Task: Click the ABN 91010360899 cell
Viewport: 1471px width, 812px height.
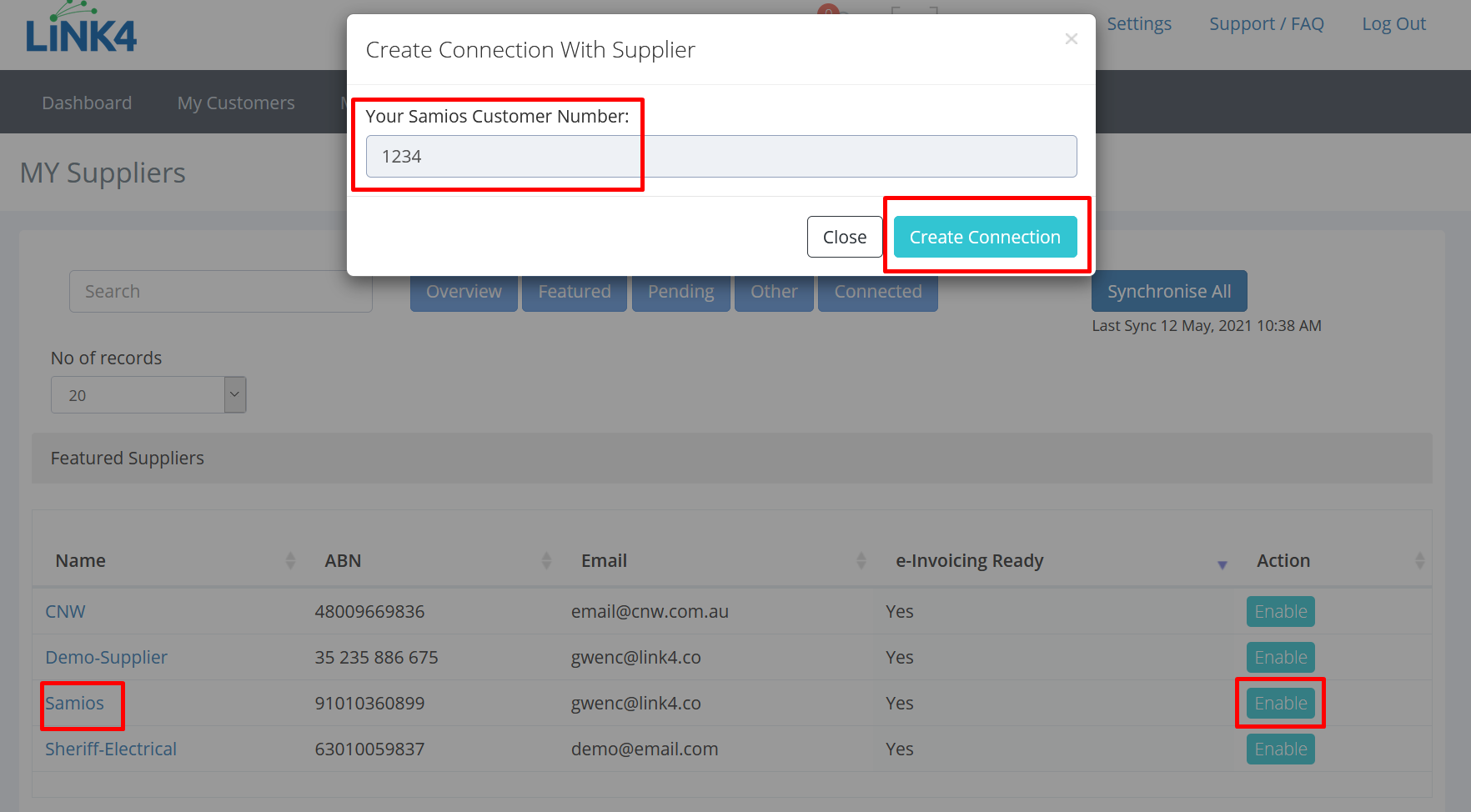Action: pyautogui.click(x=369, y=704)
